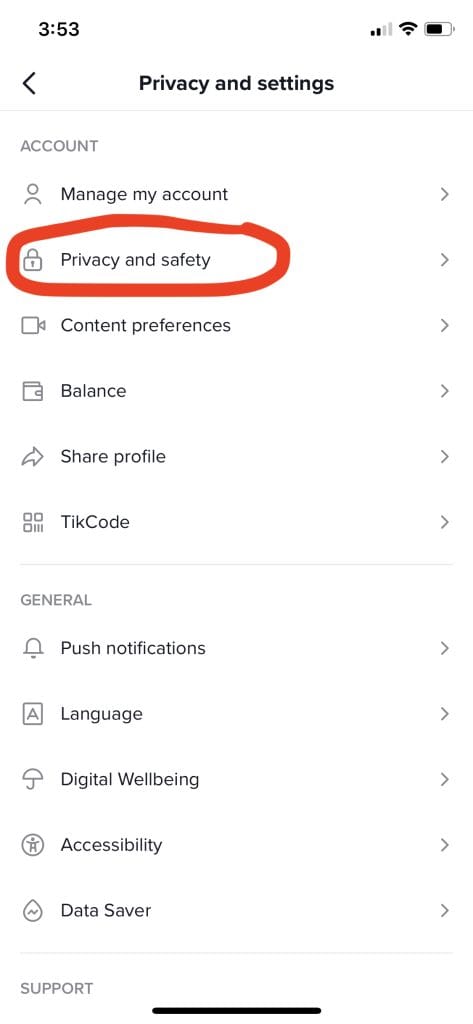Click the wallet icon next to Balance
The image size is (473, 1024).
33,391
